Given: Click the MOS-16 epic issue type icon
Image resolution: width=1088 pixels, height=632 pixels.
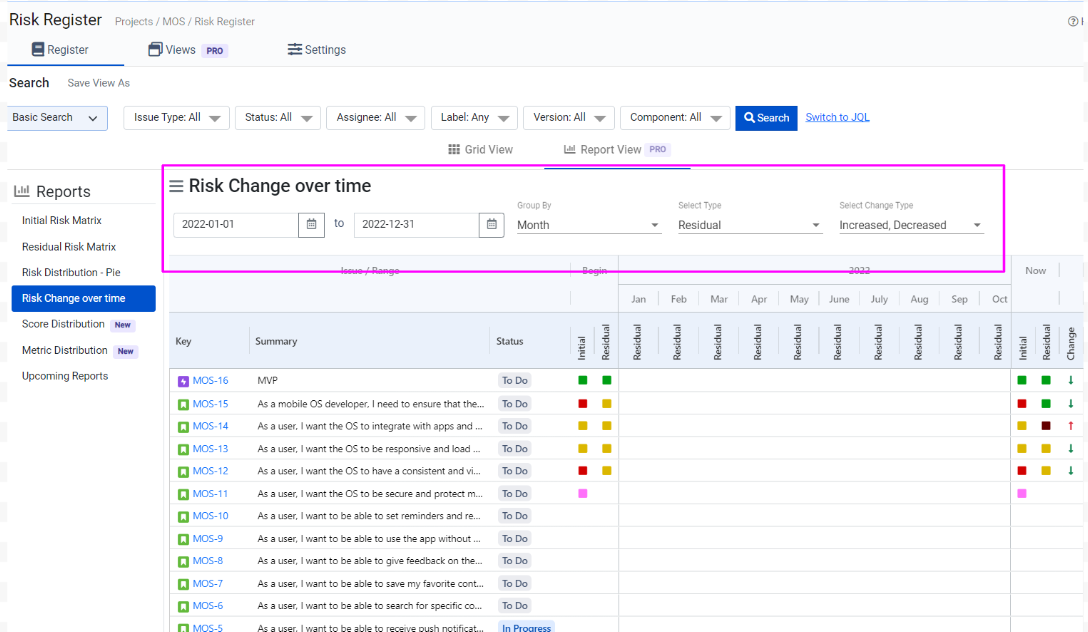Looking at the screenshot, I should (x=183, y=381).
